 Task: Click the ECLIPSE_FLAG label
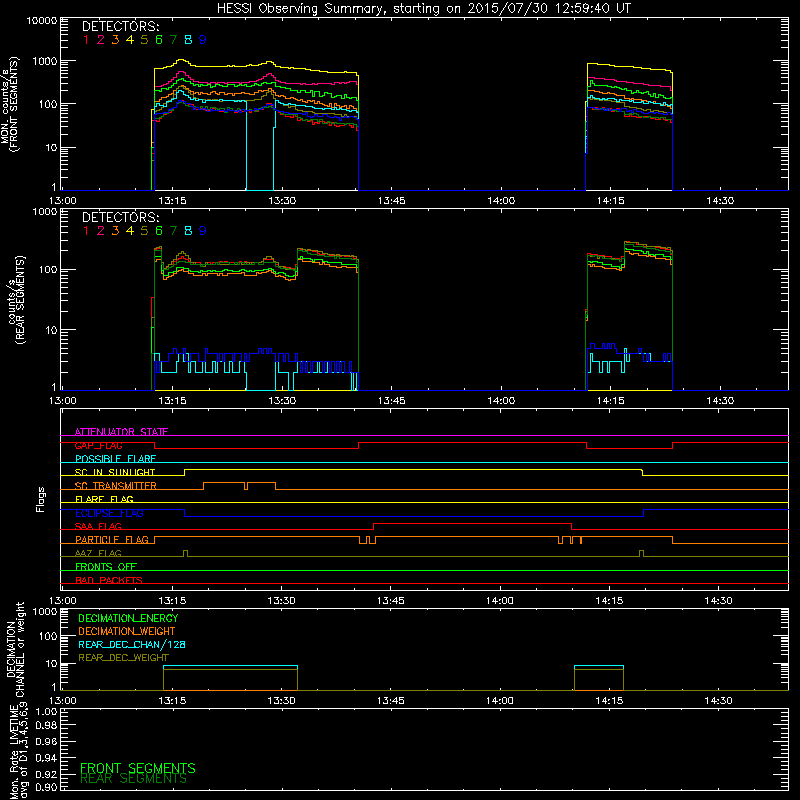[109, 513]
